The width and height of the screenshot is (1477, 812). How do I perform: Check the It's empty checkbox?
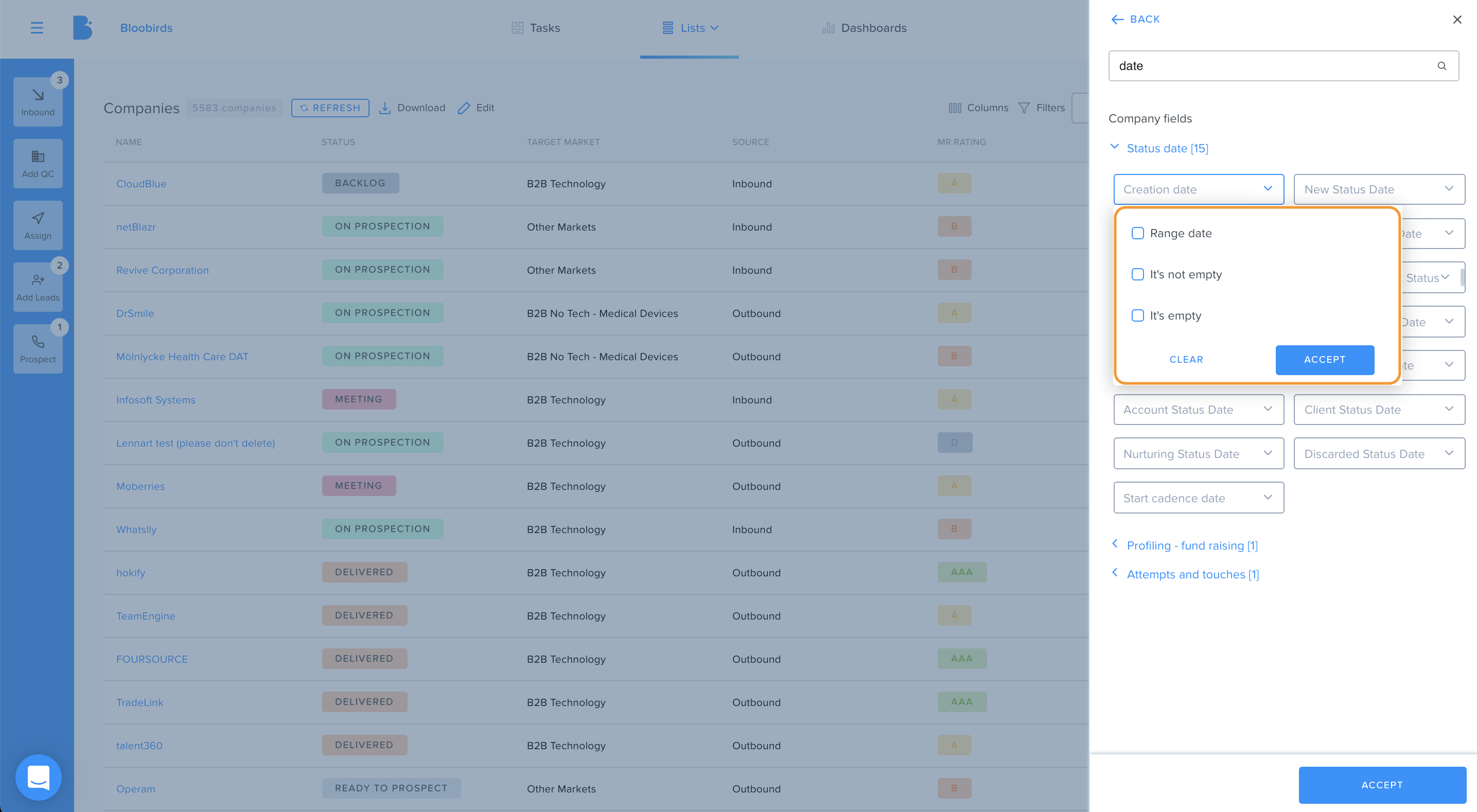pyautogui.click(x=1137, y=315)
